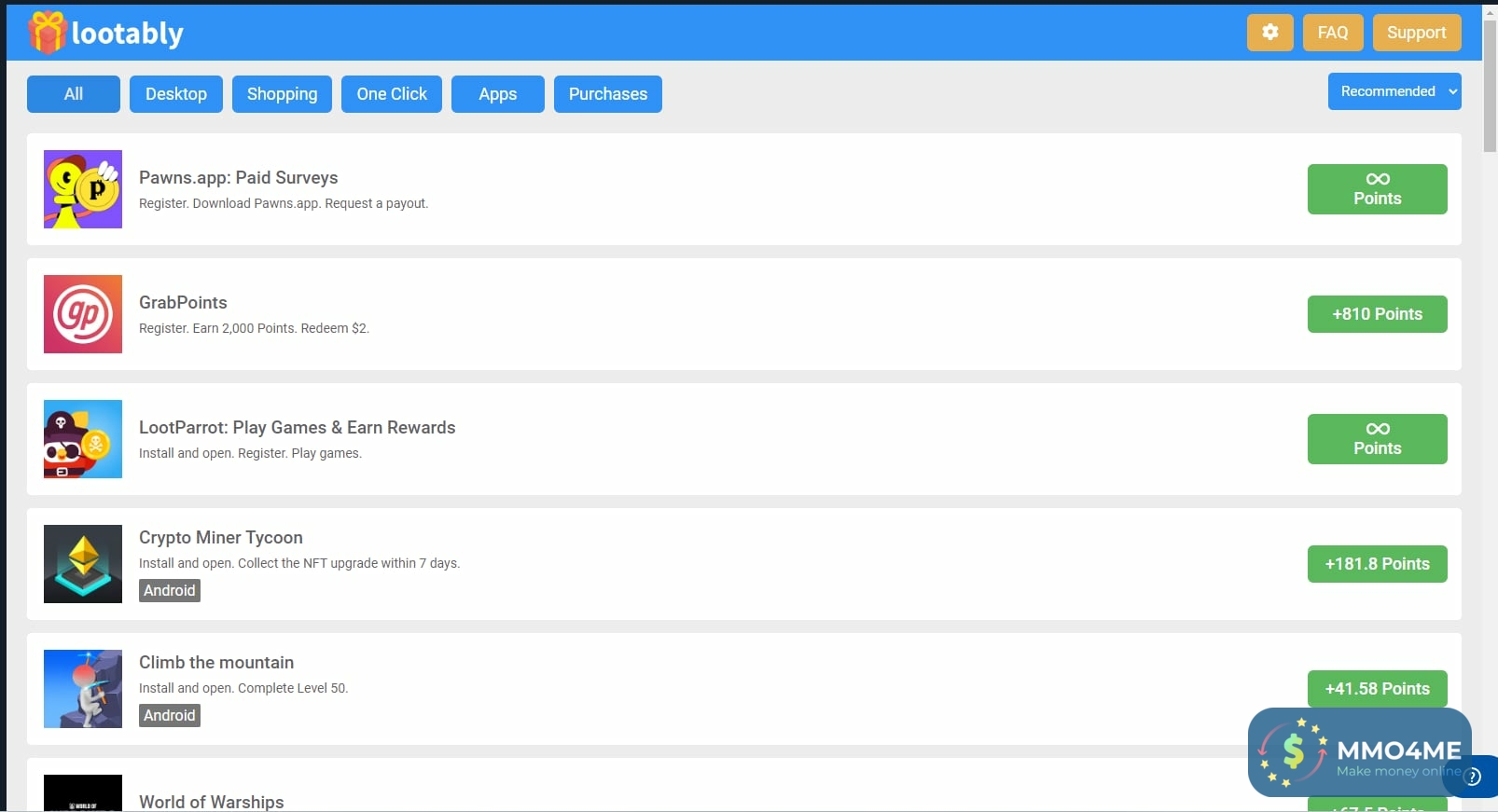Open LootParrot: Play Games & Earn Rewards title
This screenshot has width=1498, height=812.
[x=298, y=428]
